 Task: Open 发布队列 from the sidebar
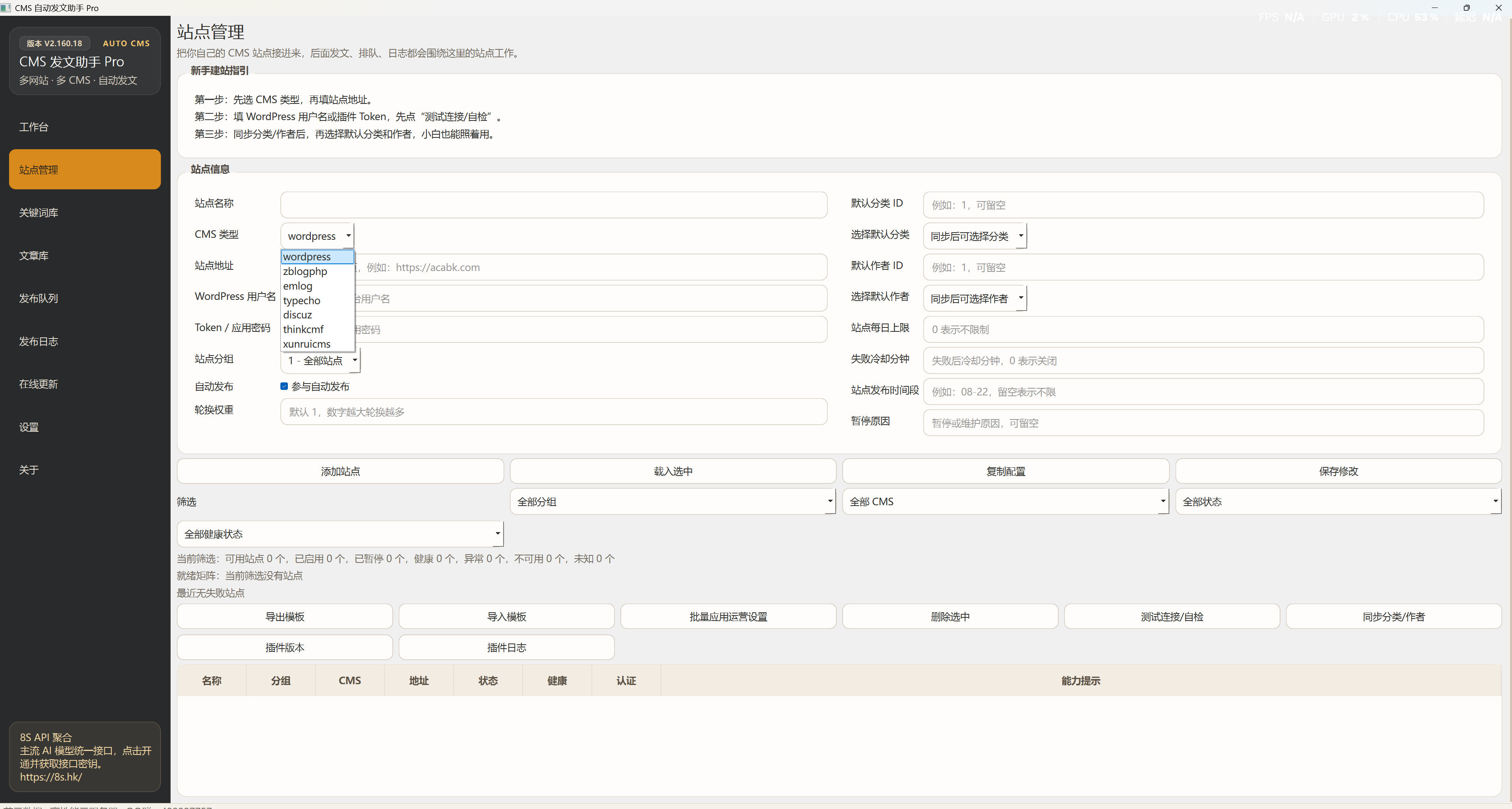pos(85,298)
